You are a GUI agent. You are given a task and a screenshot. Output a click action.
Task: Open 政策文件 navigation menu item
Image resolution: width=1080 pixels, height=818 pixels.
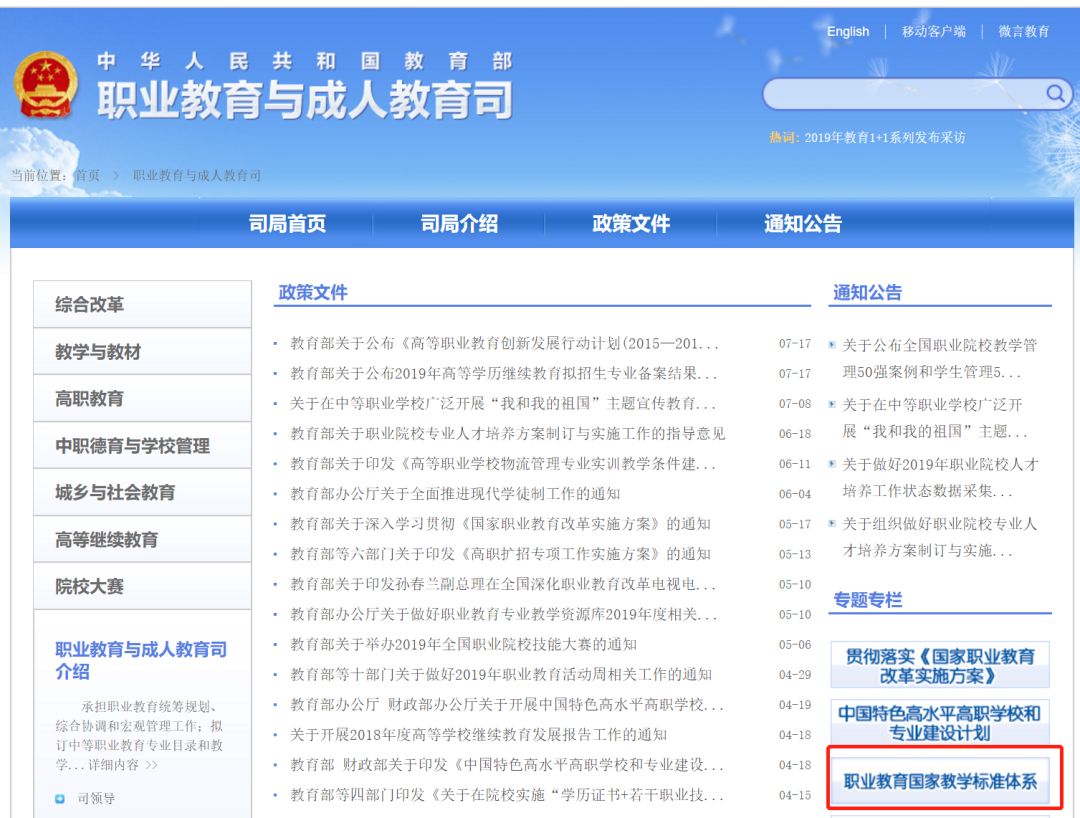[x=631, y=224]
